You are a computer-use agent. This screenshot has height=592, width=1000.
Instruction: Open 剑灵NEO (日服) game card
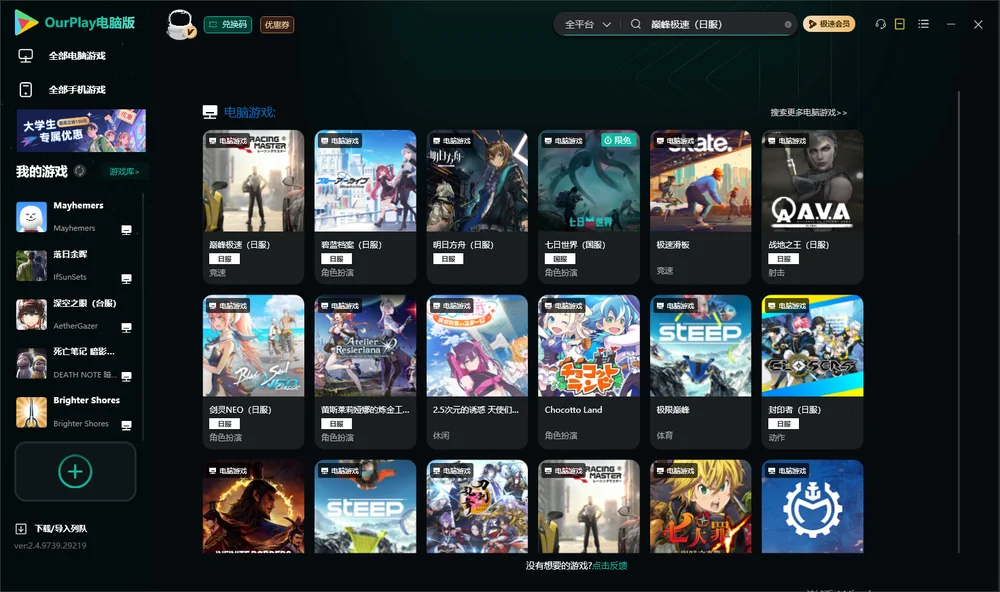coord(253,372)
